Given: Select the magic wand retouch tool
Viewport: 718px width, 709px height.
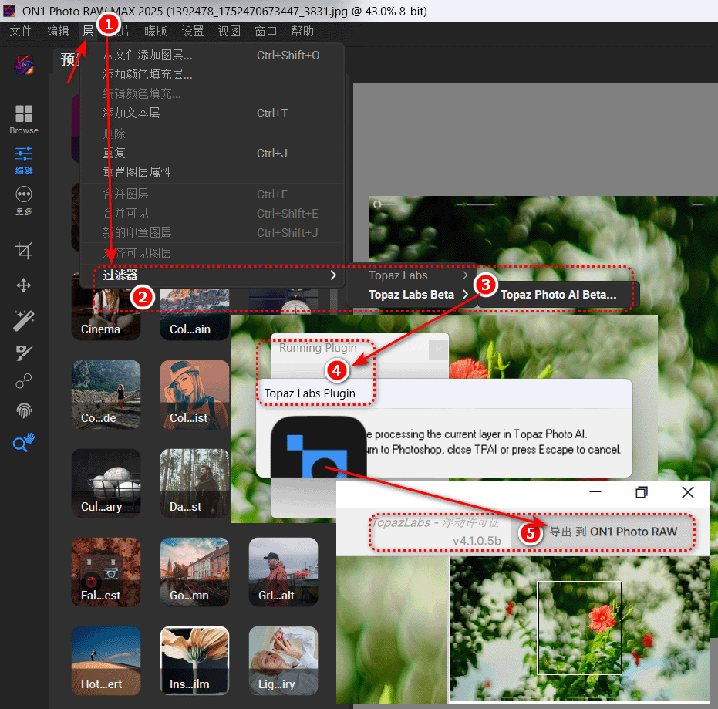Looking at the screenshot, I should click(x=24, y=320).
